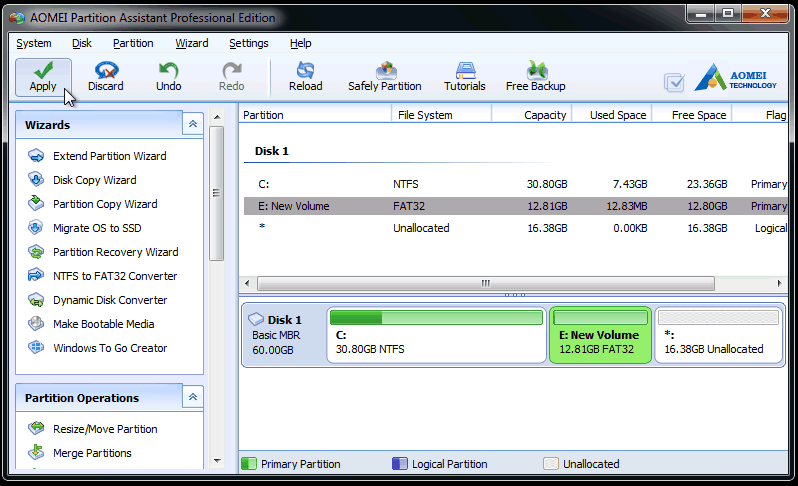
Task: Open Partition Recovery Wizard
Action: [103, 251]
